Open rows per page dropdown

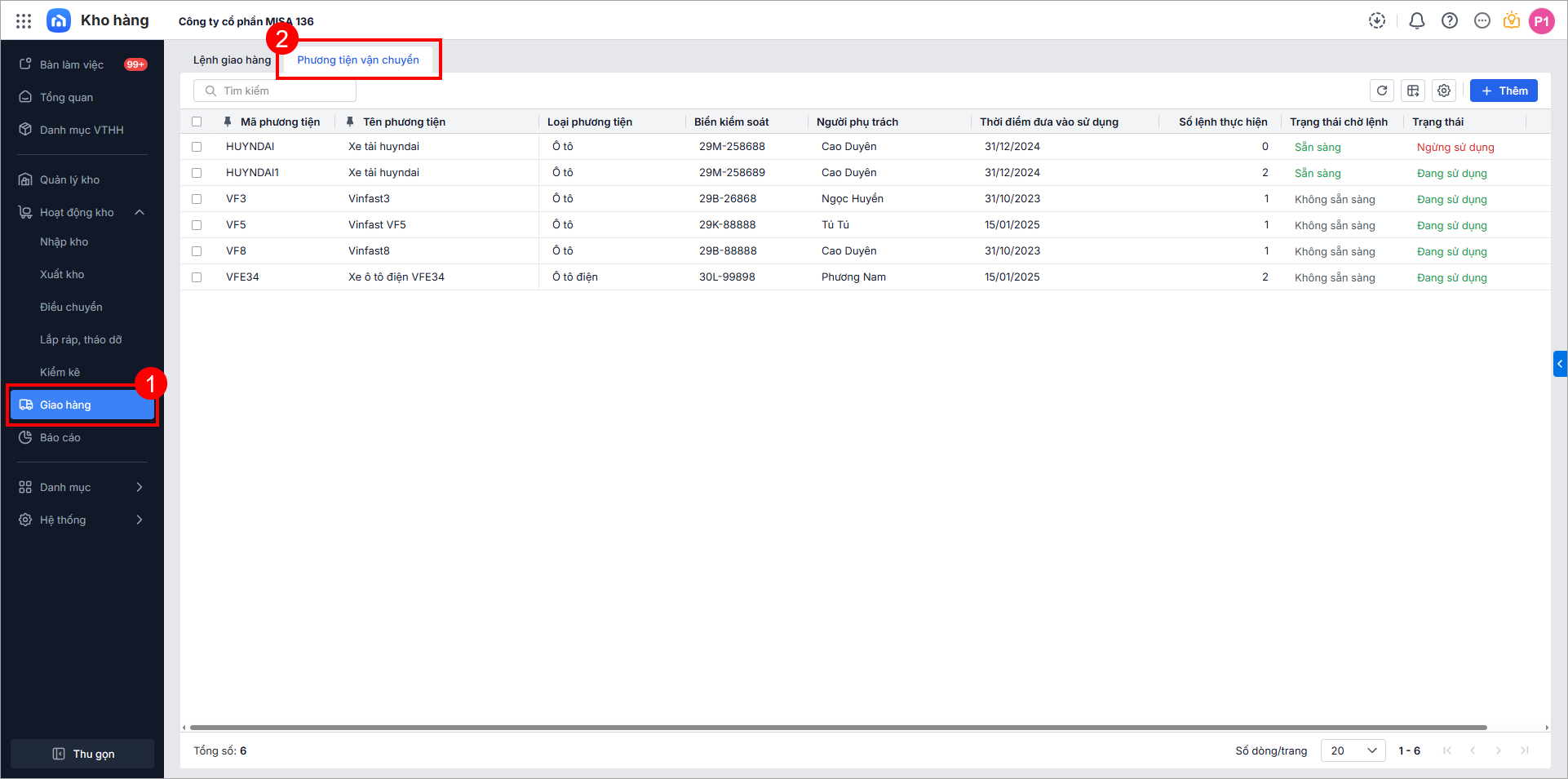pyautogui.click(x=1353, y=750)
